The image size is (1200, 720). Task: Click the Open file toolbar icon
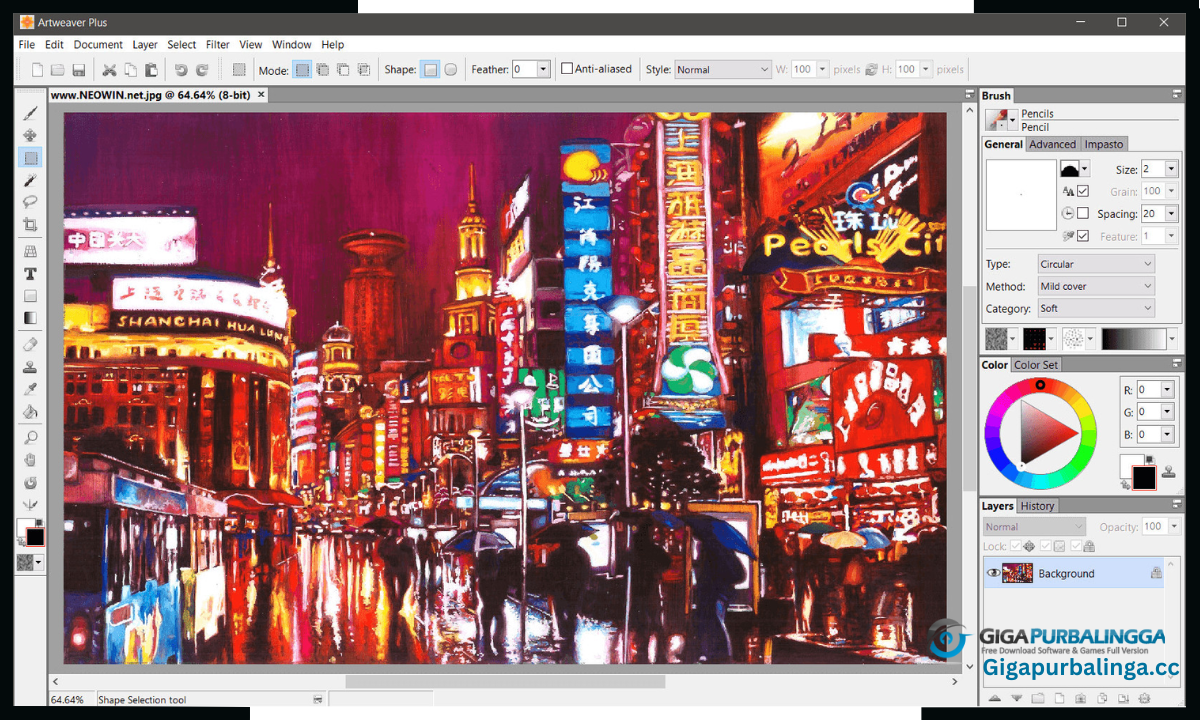tap(58, 70)
